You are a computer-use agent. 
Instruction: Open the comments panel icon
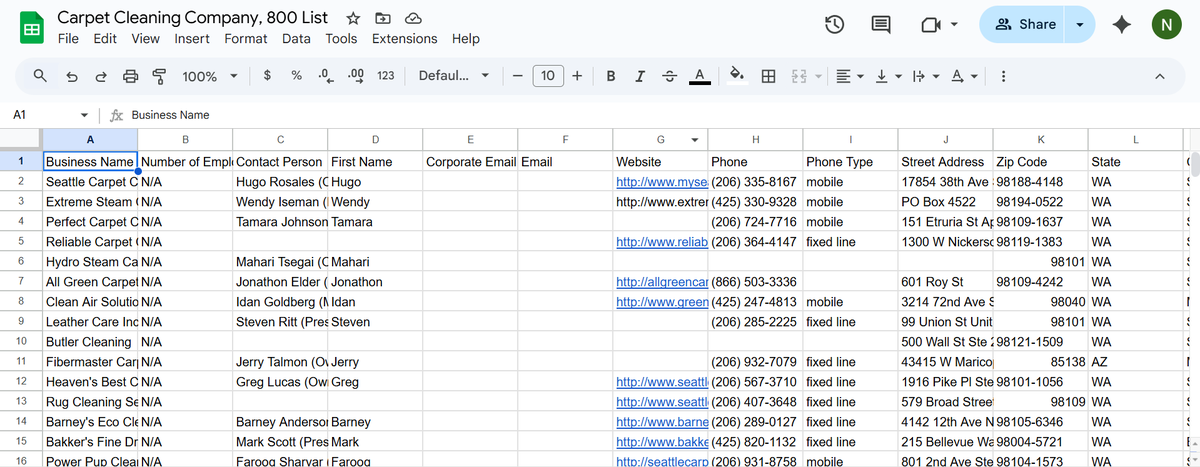point(881,25)
